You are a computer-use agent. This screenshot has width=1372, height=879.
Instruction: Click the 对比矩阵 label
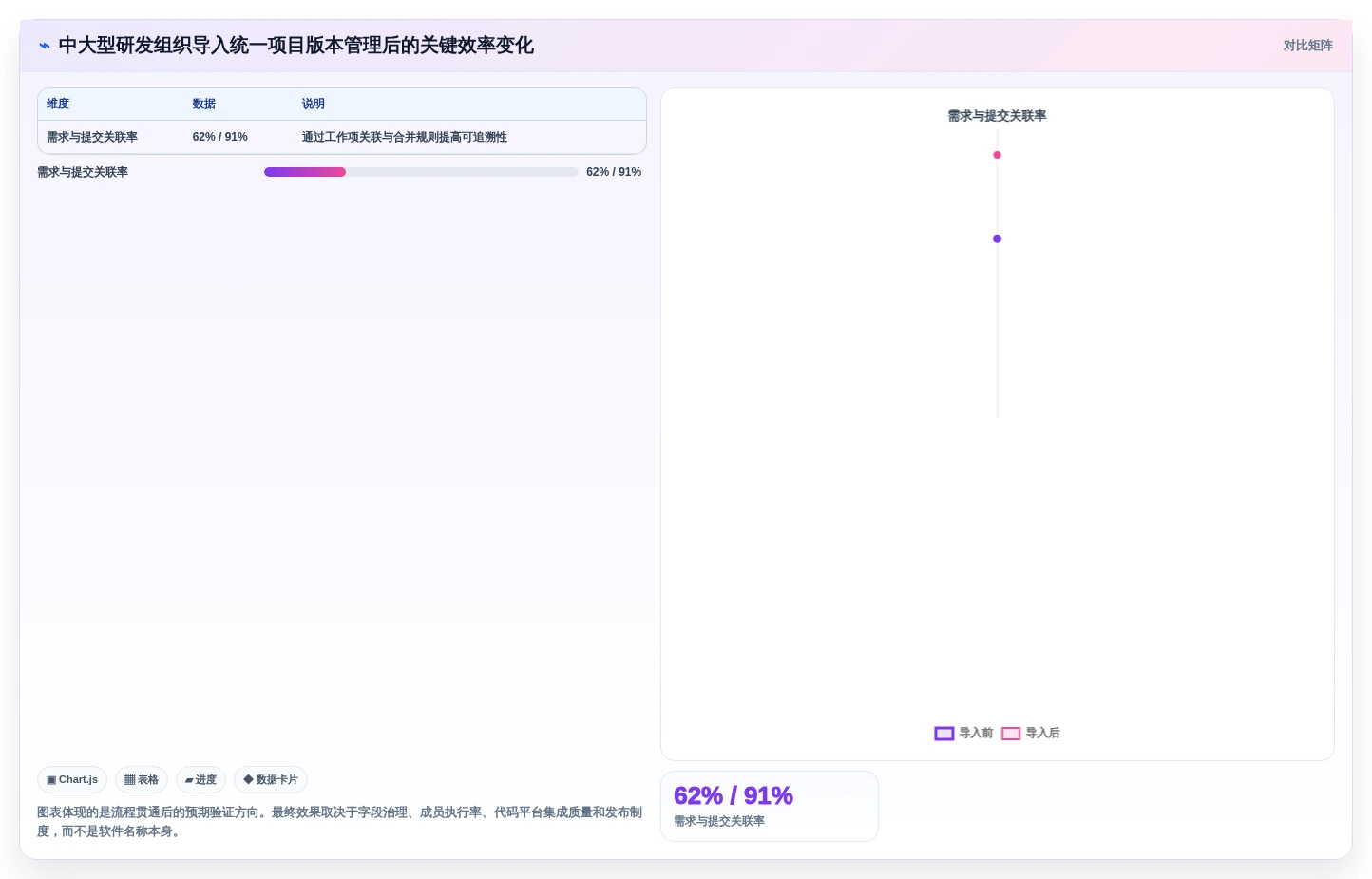tap(1307, 46)
